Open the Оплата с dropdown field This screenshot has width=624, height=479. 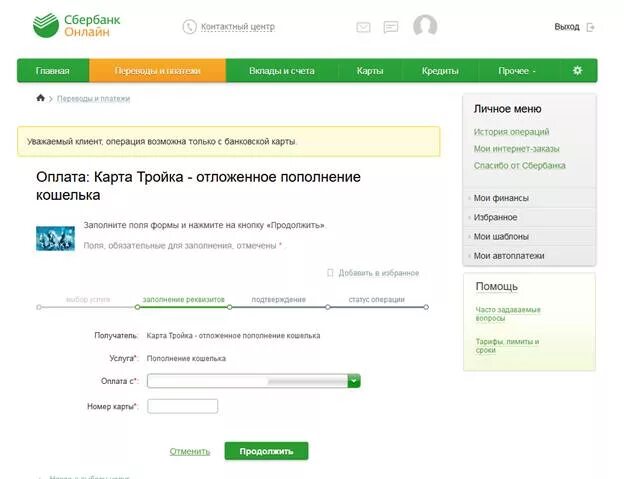coord(254,381)
